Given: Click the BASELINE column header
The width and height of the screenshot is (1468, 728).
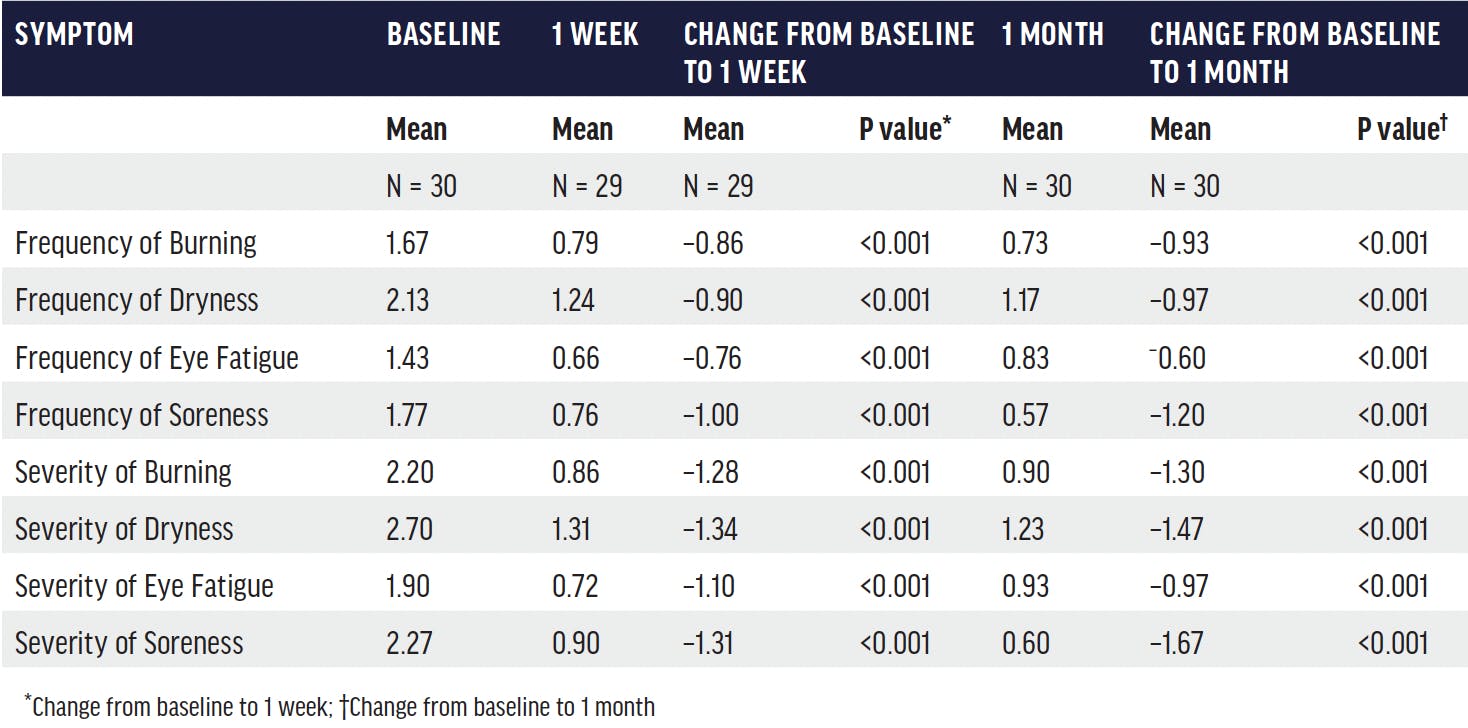Looking at the screenshot, I should point(443,35).
